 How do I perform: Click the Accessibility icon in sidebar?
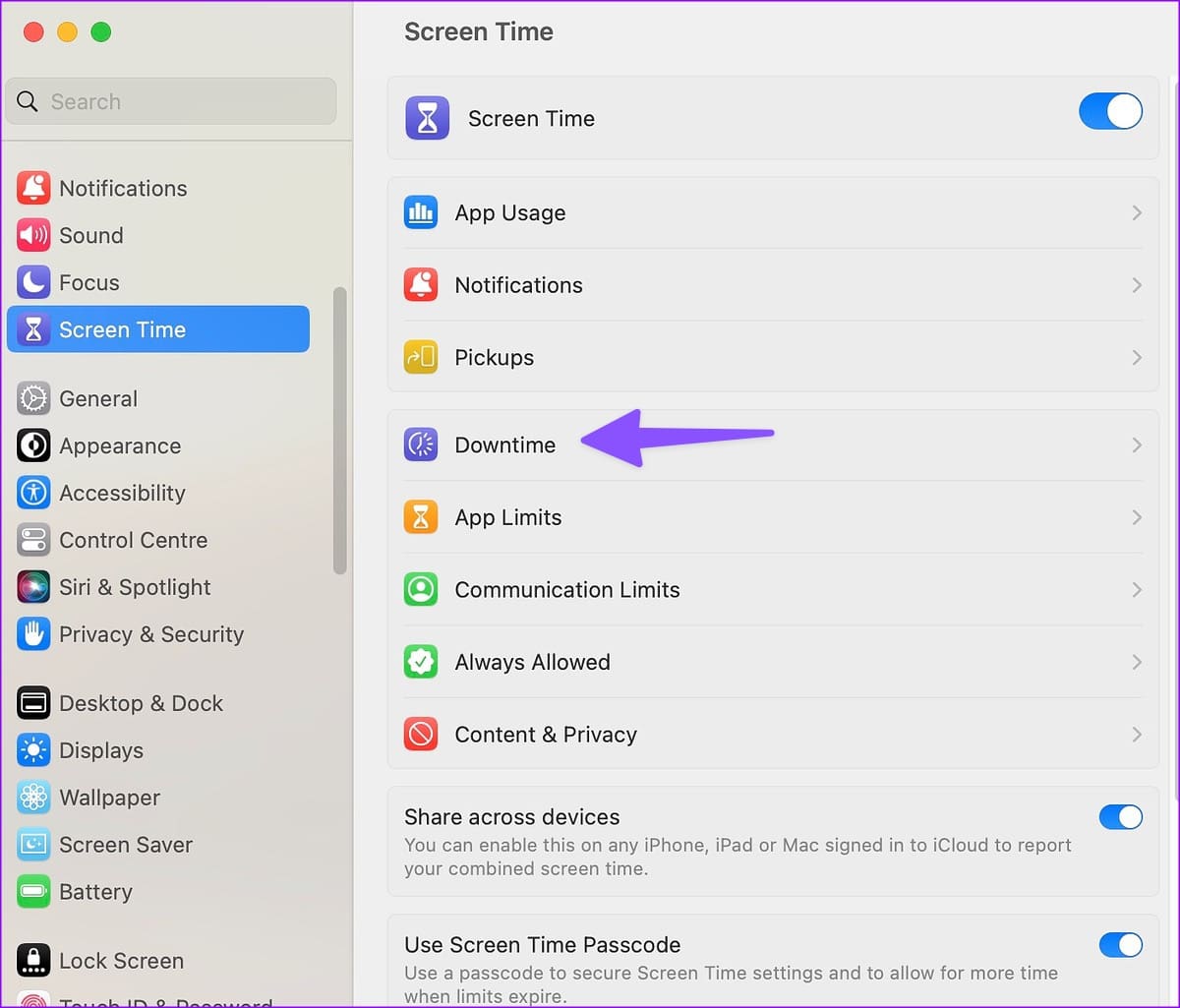click(33, 493)
